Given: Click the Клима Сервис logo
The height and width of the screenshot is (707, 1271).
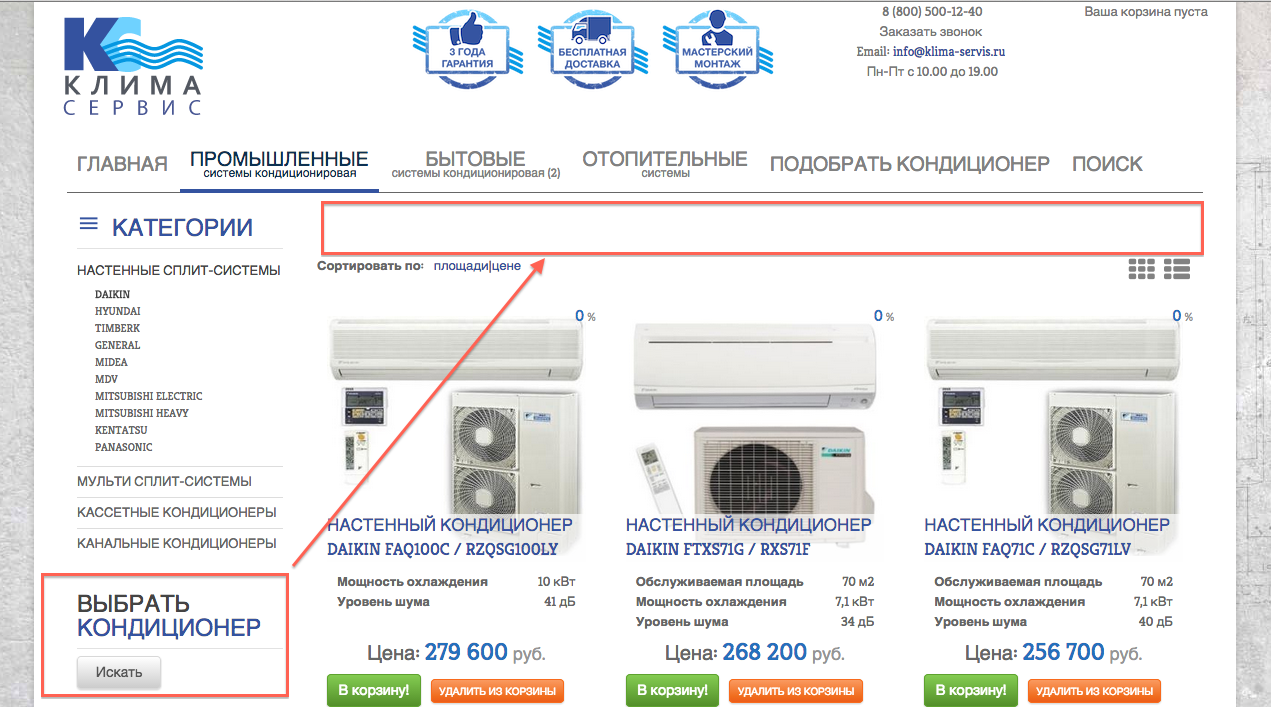Looking at the screenshot, I should 132,66.
